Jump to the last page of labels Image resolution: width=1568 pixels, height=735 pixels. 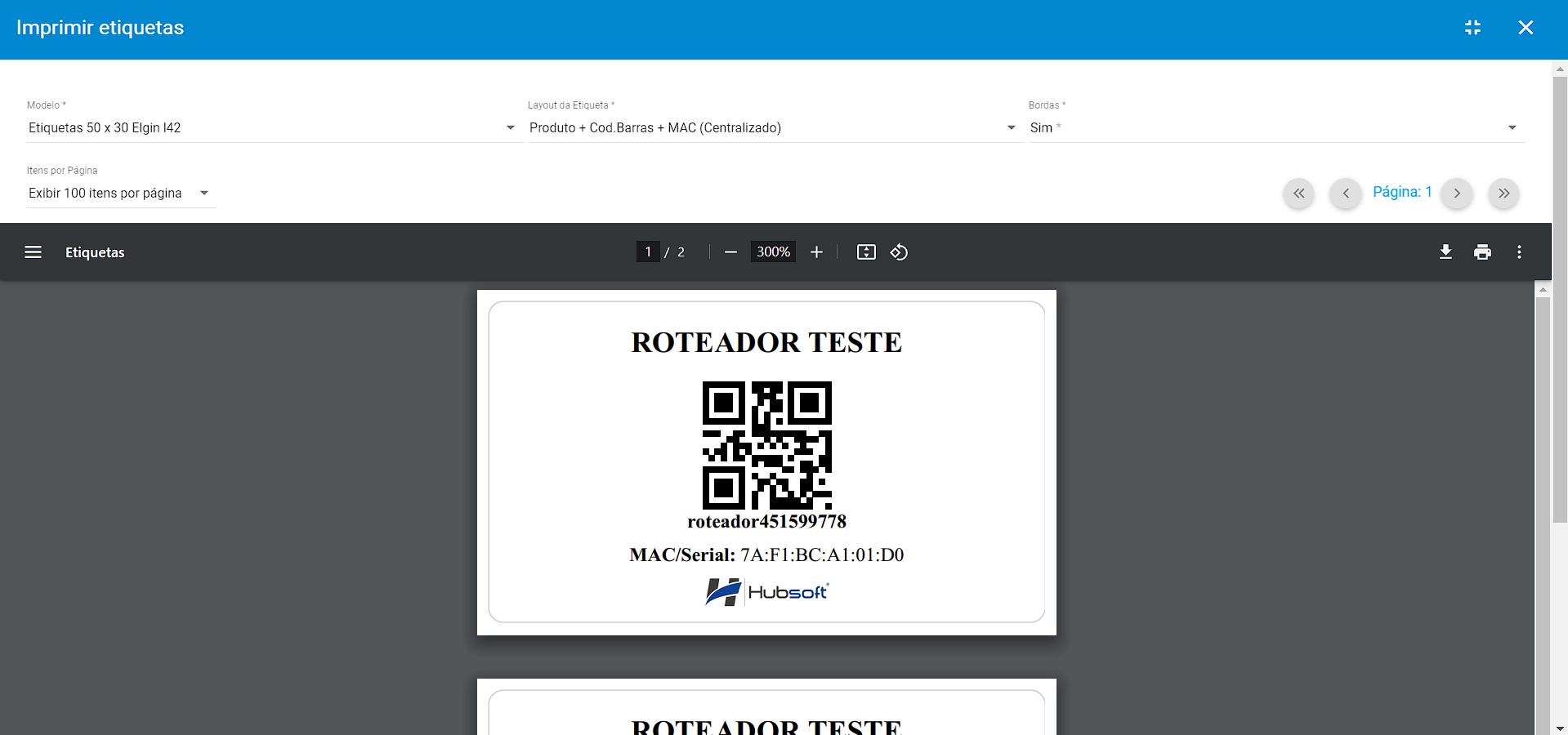[x=1503, y=194]
